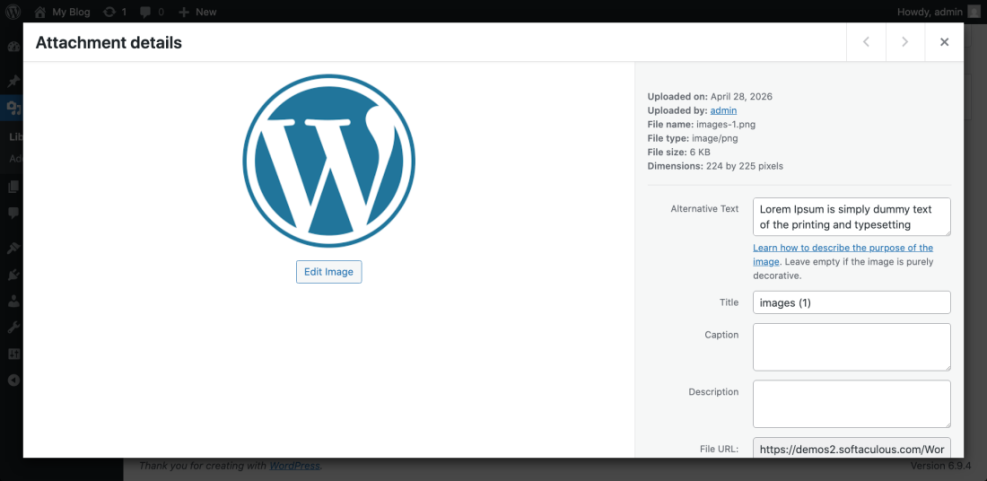
Task: Open Plugins plug icon in sidebar
Action: point(13,274)
